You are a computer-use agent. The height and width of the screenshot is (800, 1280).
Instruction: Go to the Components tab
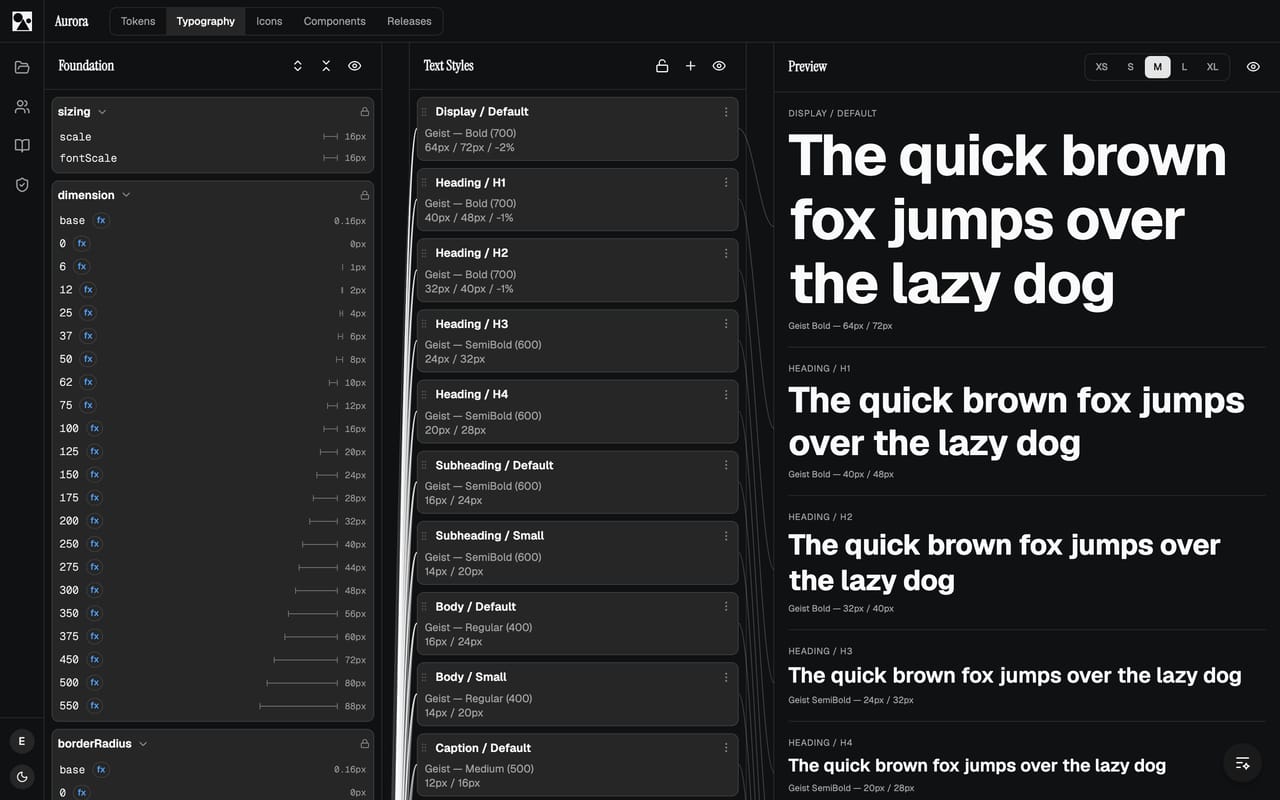[335, 21]
